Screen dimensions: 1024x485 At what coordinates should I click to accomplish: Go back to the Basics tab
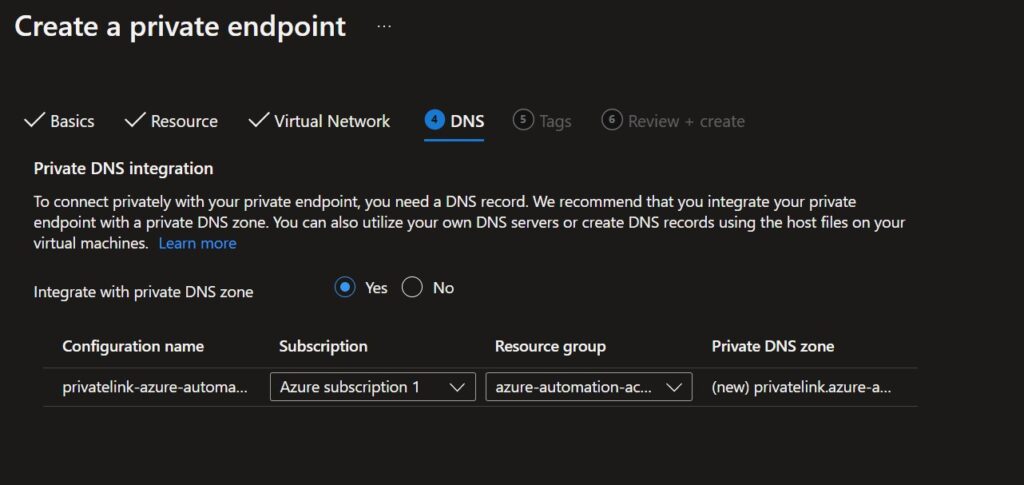(59, 121)
